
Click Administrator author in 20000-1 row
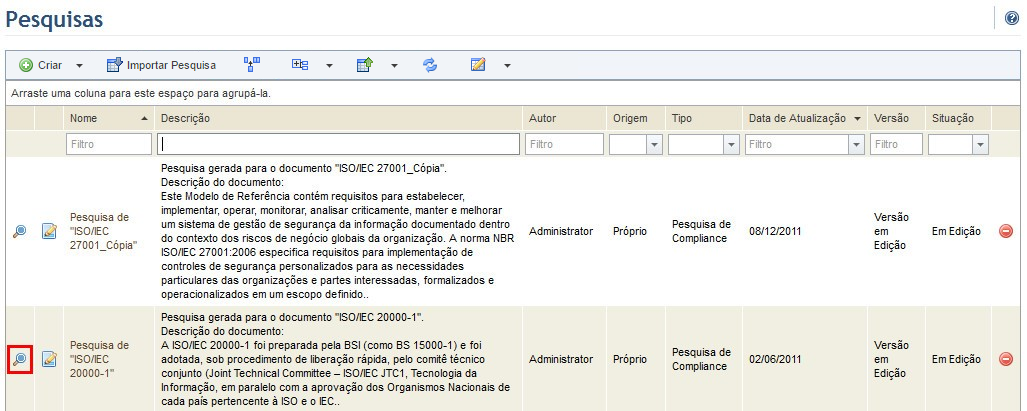tap(561, 359)
